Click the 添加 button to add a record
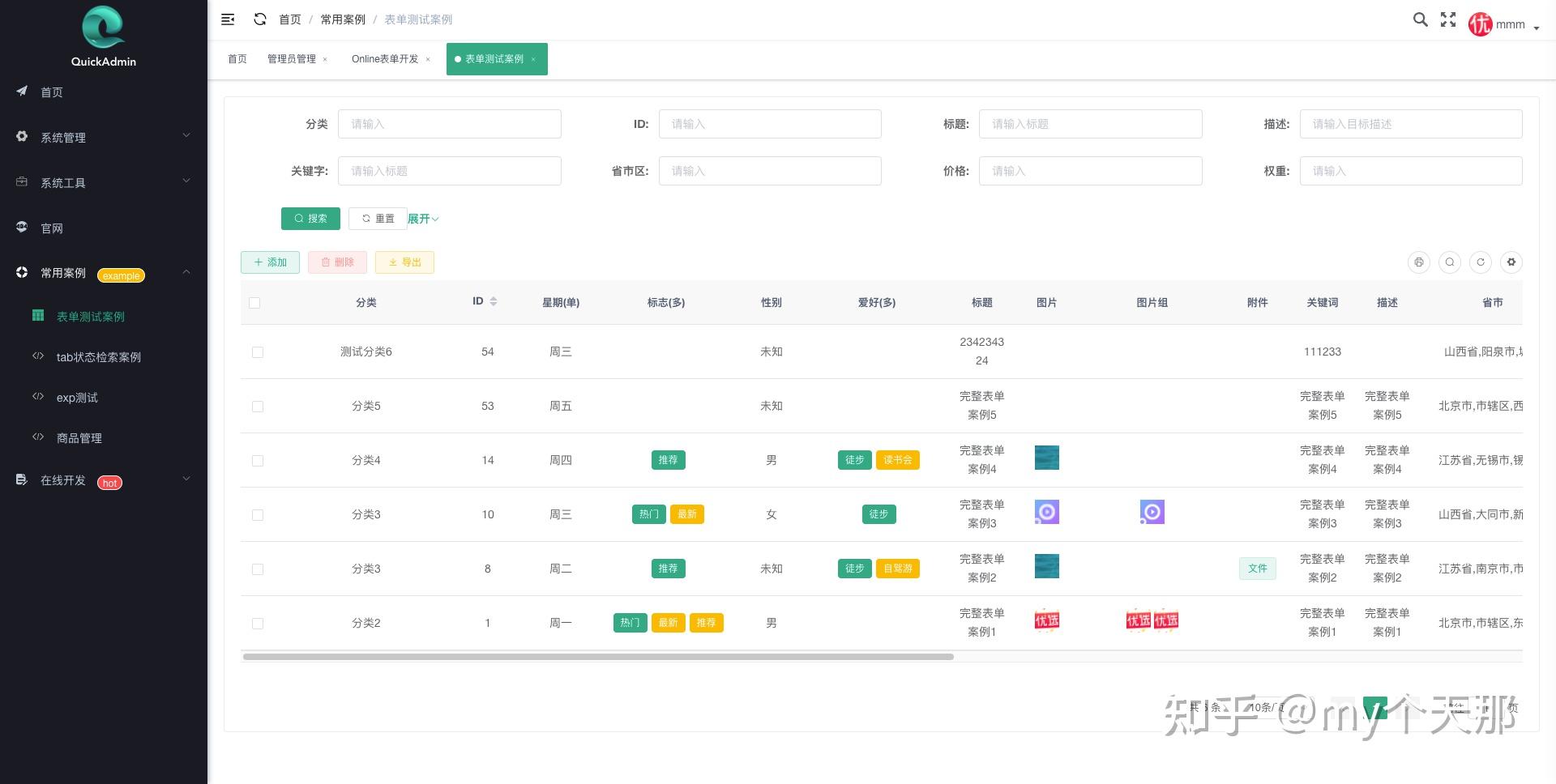This screenshot has width=1556, height=784. tap(270, 262)
